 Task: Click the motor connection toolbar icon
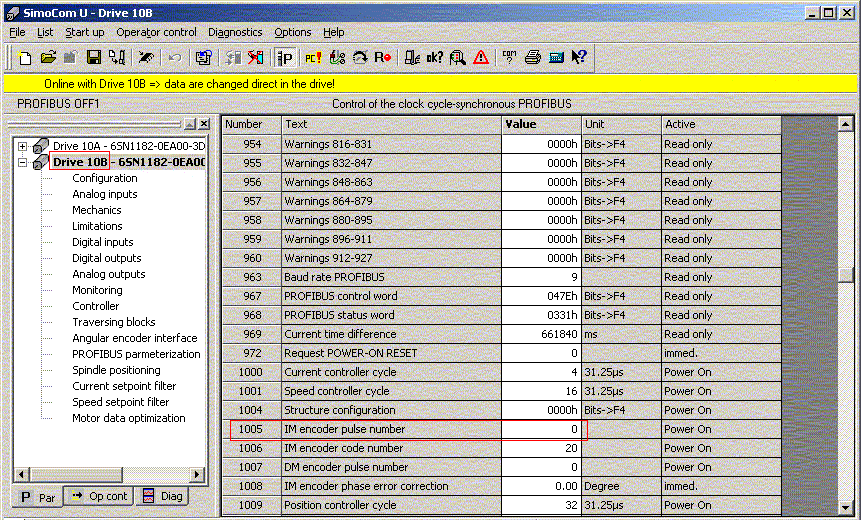click(337, 57)
